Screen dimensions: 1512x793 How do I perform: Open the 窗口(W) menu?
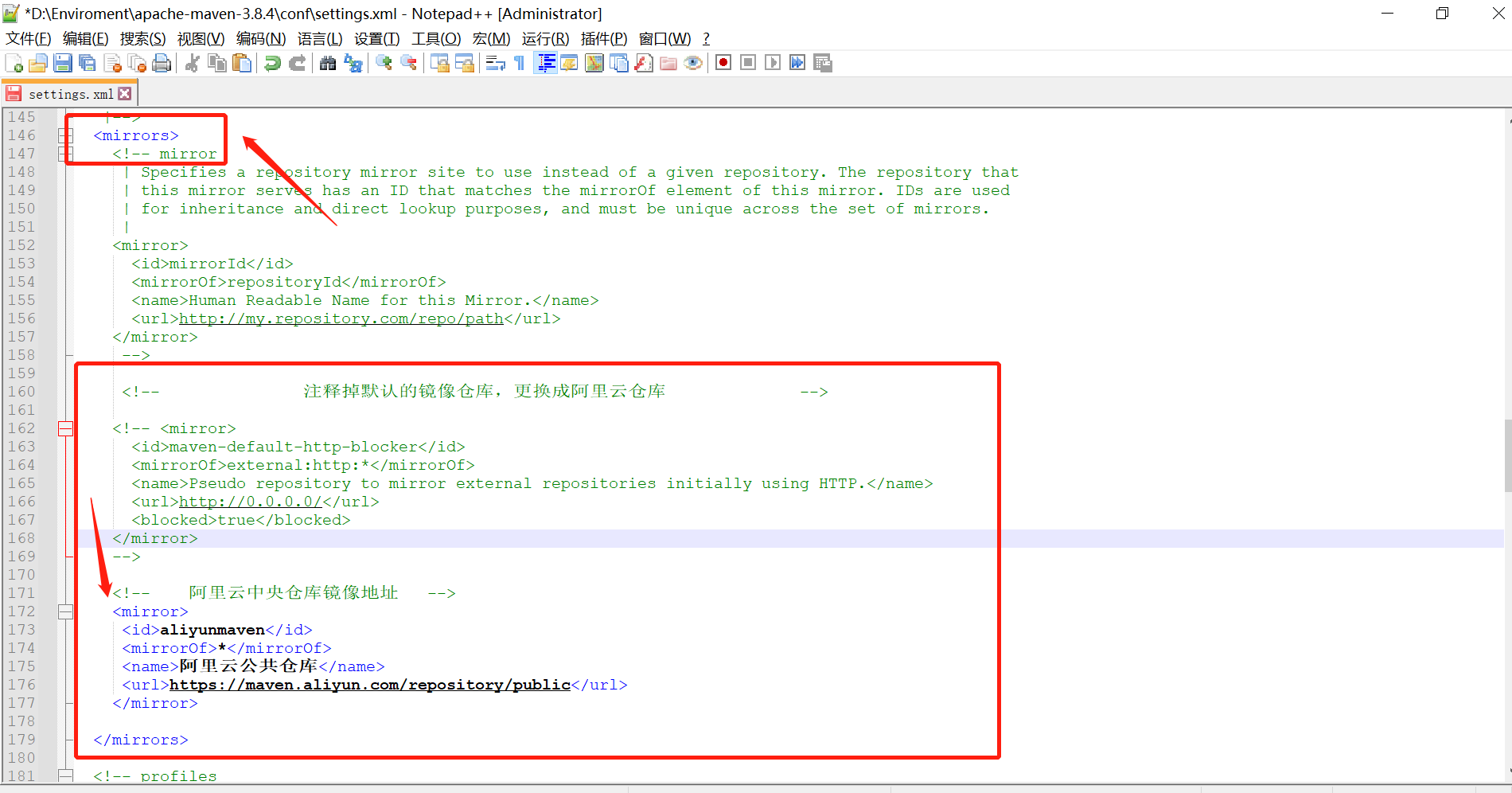tap(665, 39)
